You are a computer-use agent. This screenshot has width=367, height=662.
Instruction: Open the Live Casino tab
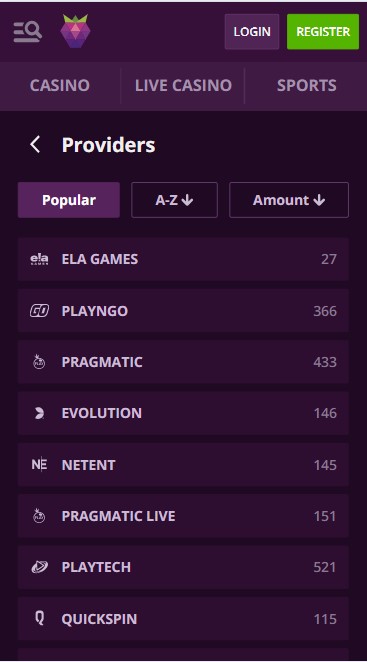[x=183, y=86]
